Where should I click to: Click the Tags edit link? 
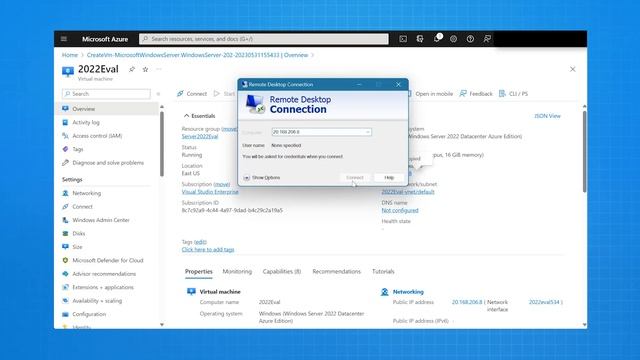[x=200, y=242]
